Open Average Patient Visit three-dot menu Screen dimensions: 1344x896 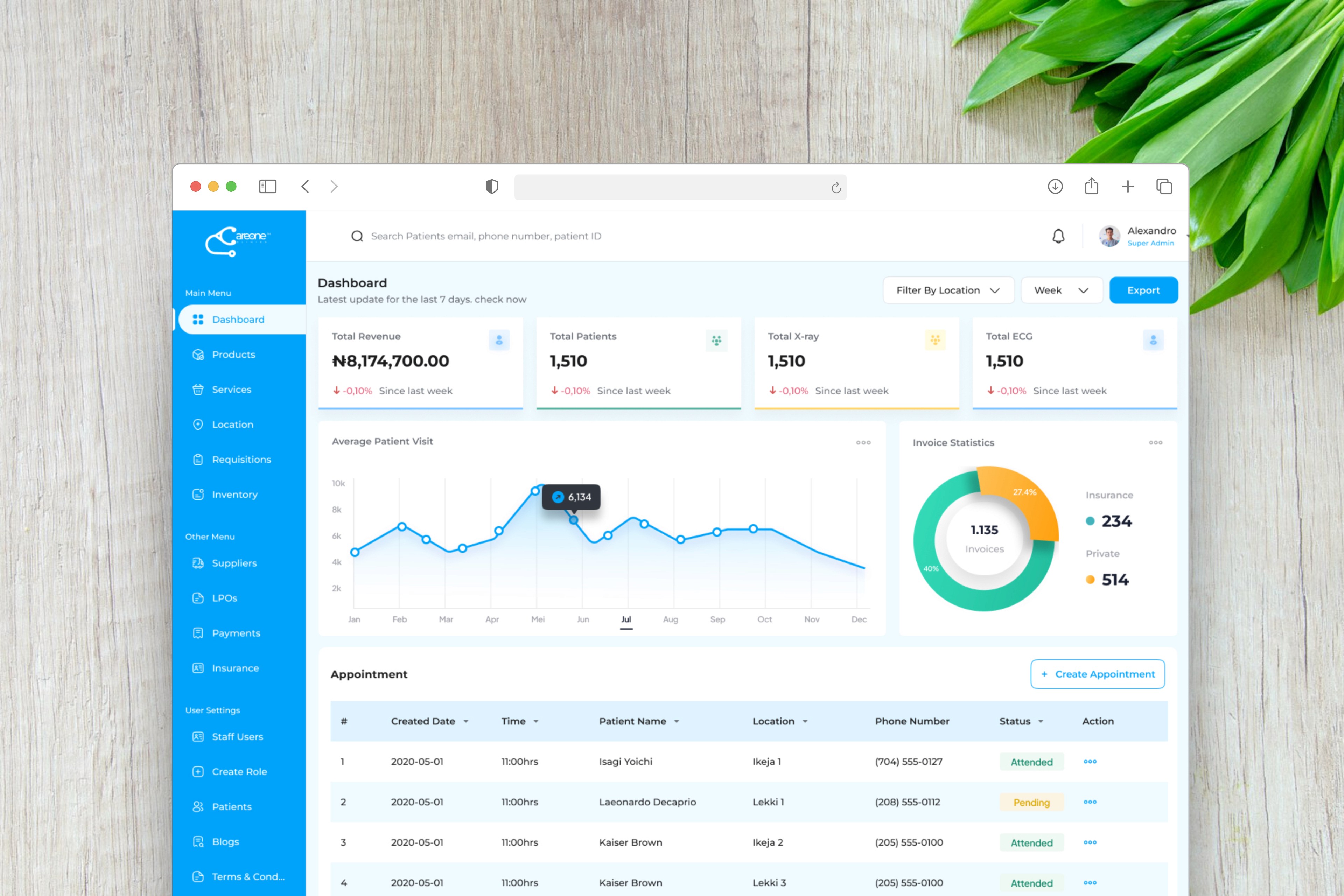coord(863,442)
